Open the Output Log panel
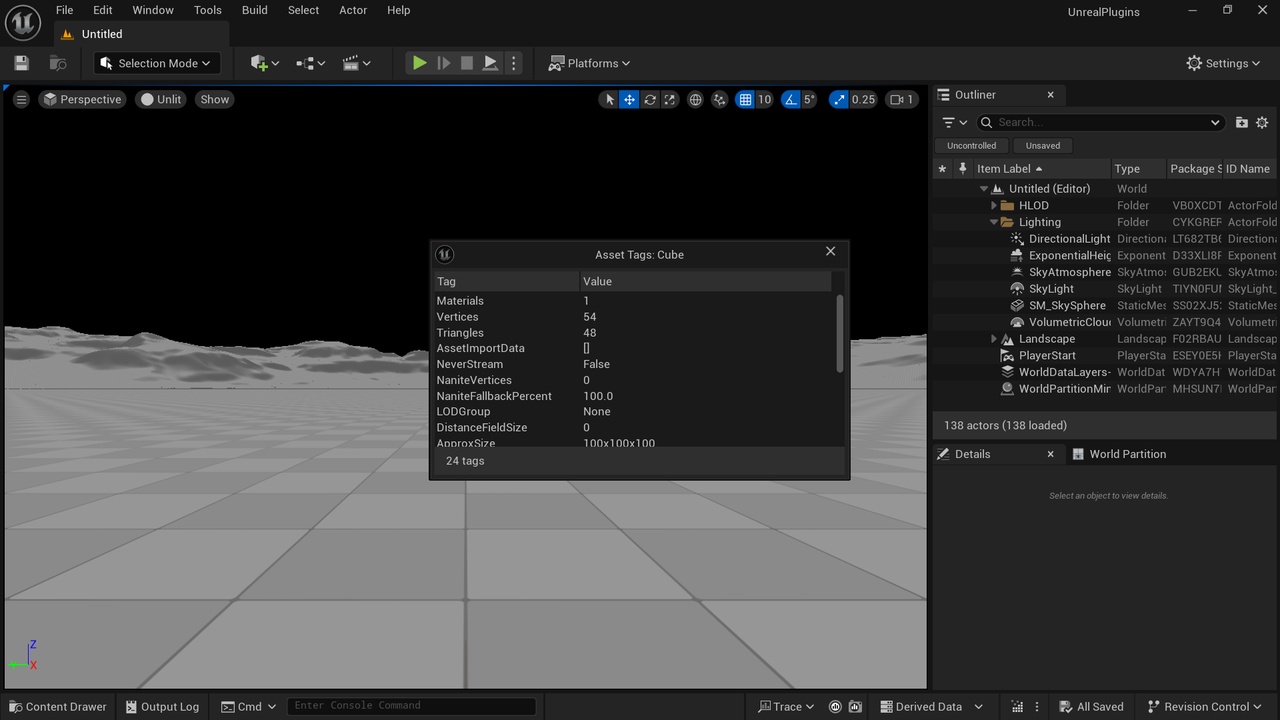1280x720 pixels. coord(162,706)
